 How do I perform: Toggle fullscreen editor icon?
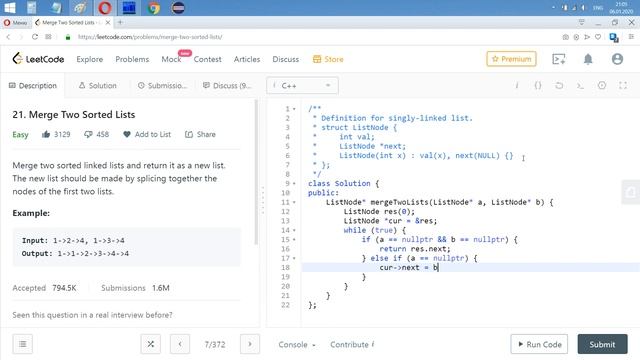click(x=623, y=85)
